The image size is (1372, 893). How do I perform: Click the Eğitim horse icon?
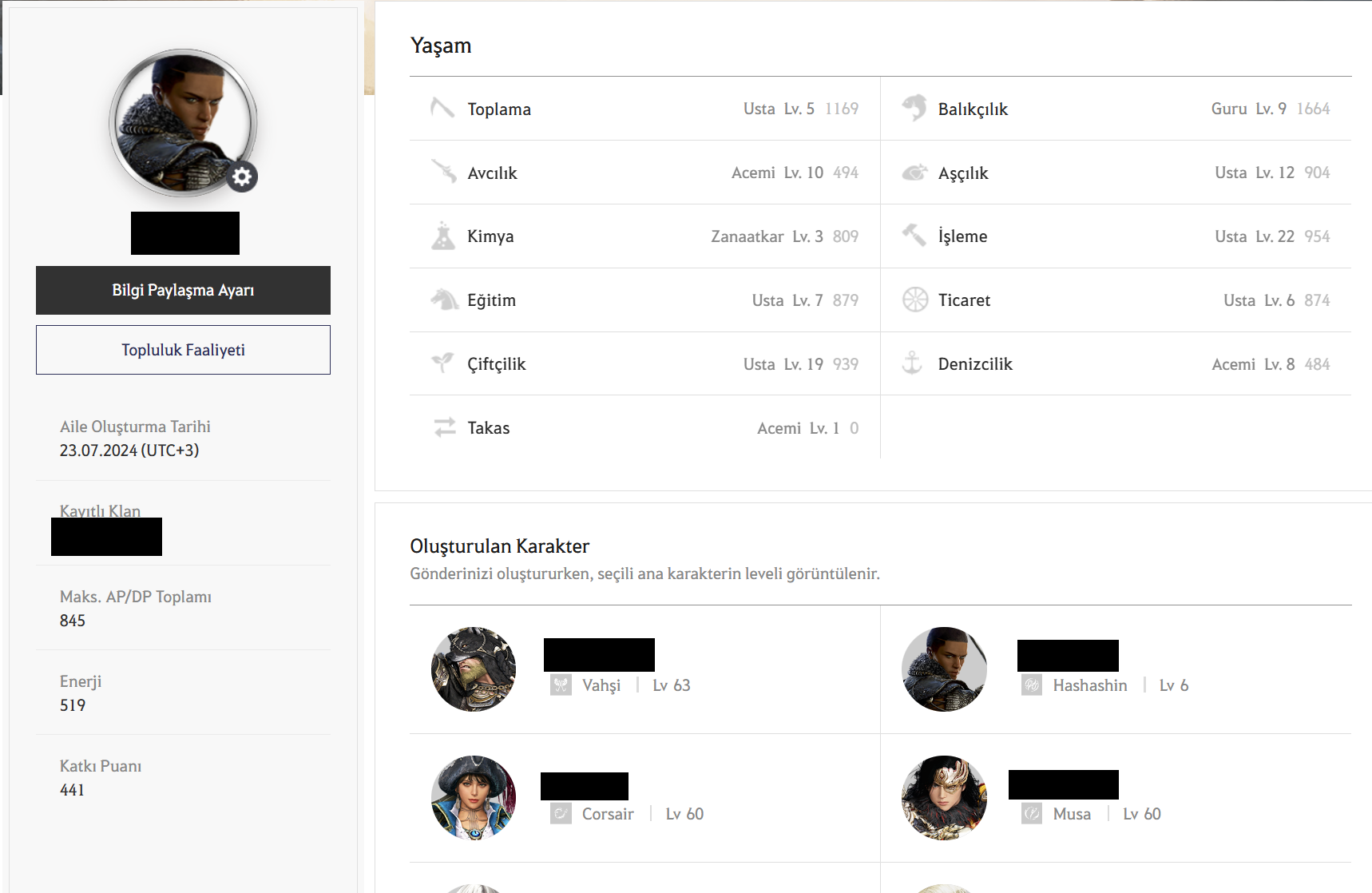pyautogui.click(x=444, y=300)
